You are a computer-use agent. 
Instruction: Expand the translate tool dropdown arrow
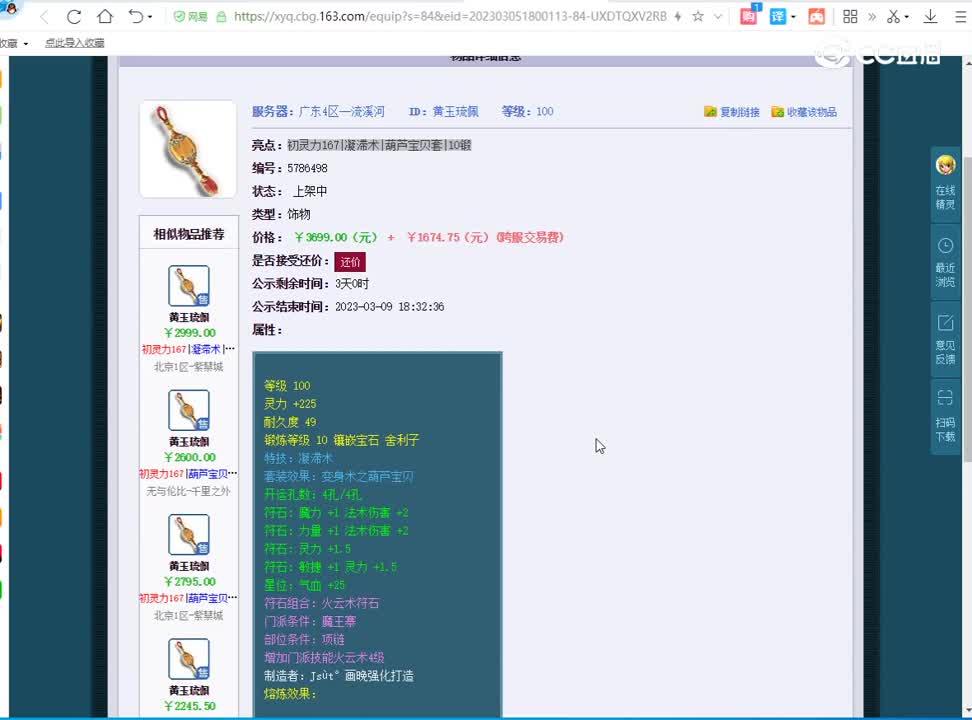[793, 15]
